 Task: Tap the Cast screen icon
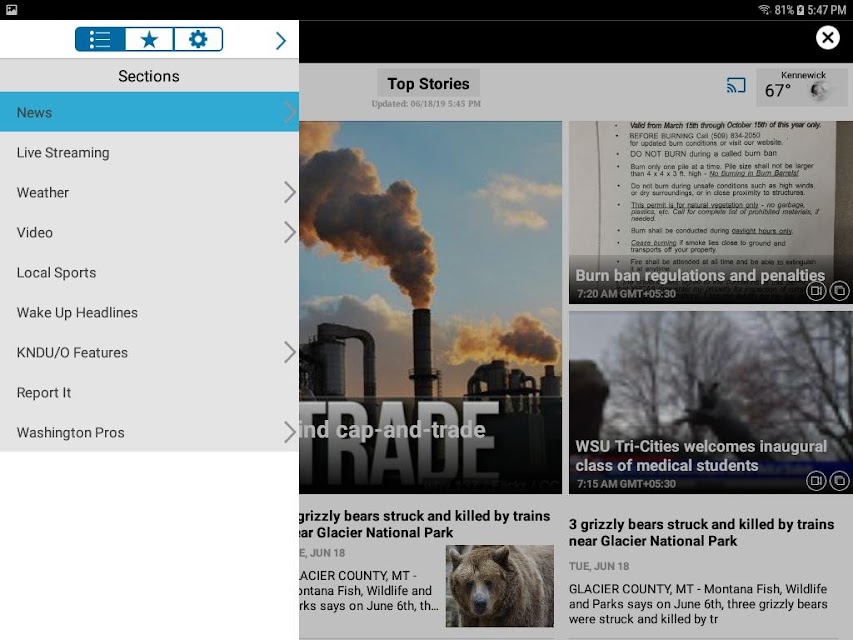pyautogui.click(x=736, y=85)
